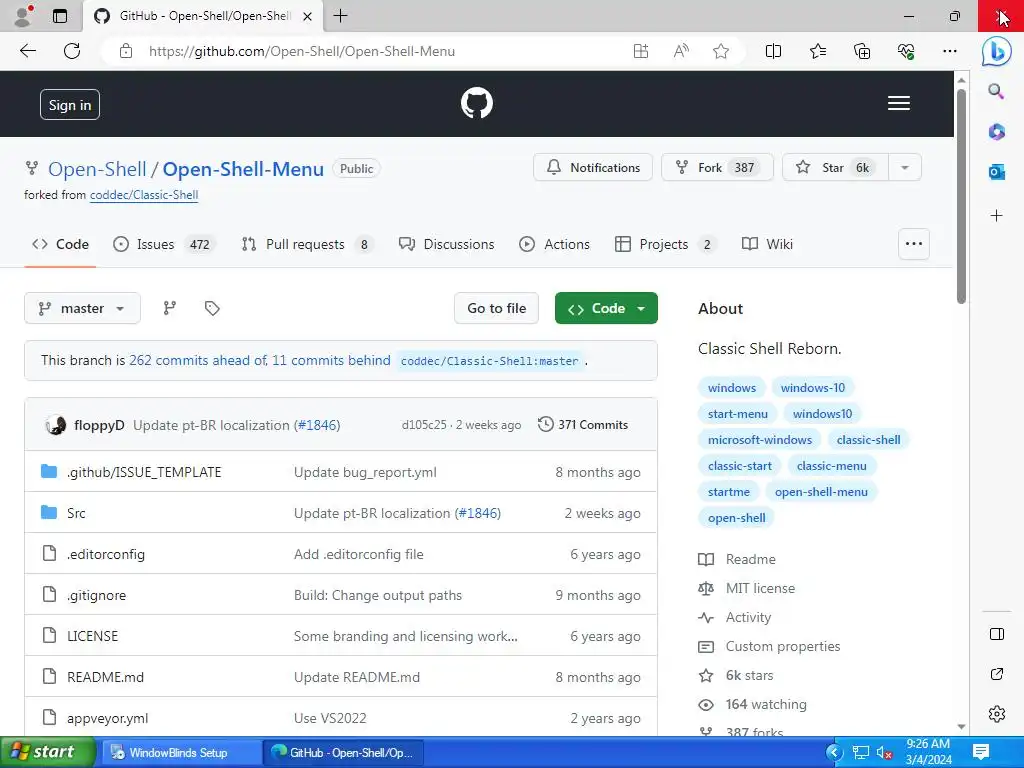Open the README.md file
This screenshot has width=1024, height=768.
click(x=105, y=677)
